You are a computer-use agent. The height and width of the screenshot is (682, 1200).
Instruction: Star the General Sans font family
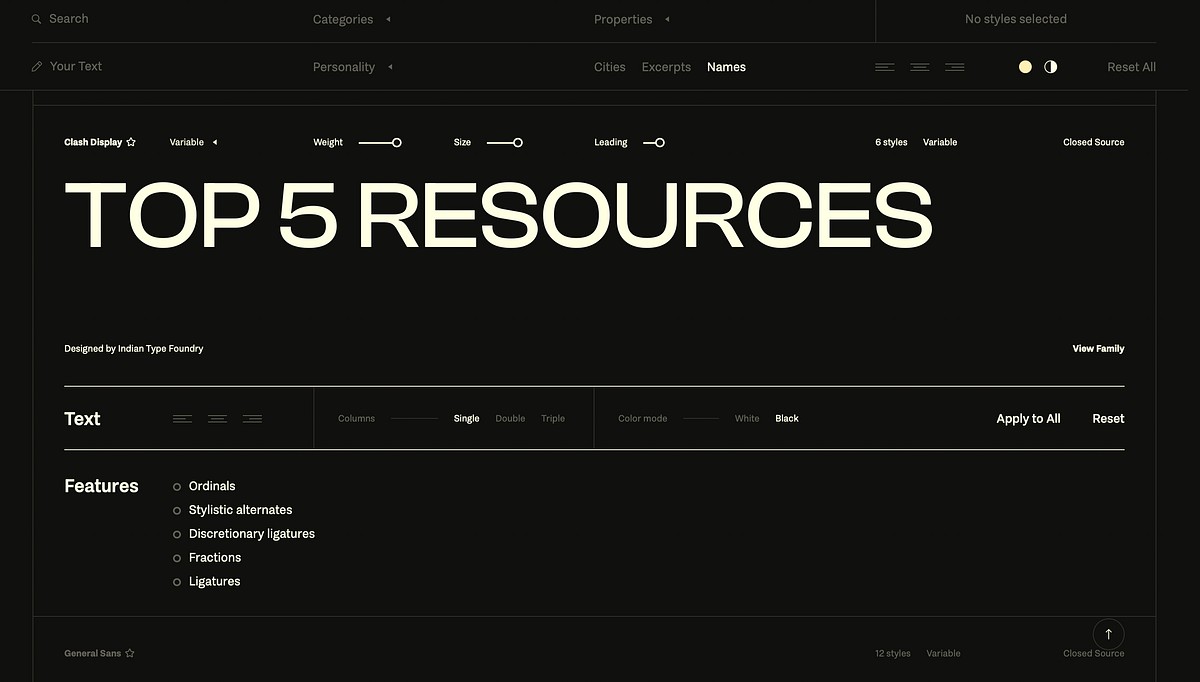131,652
